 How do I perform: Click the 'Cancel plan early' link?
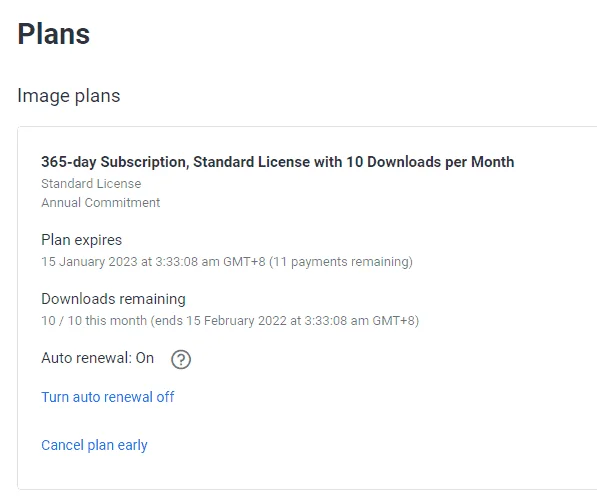point(94,445)
